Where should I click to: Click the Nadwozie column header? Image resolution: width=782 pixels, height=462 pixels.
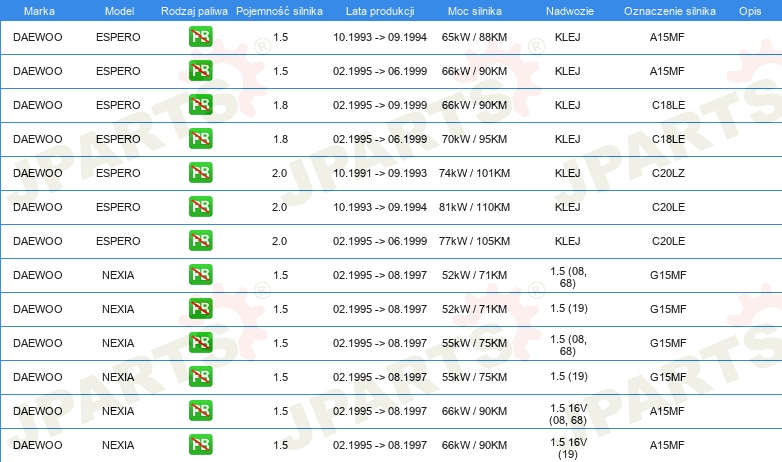click(x=570, y=11)
